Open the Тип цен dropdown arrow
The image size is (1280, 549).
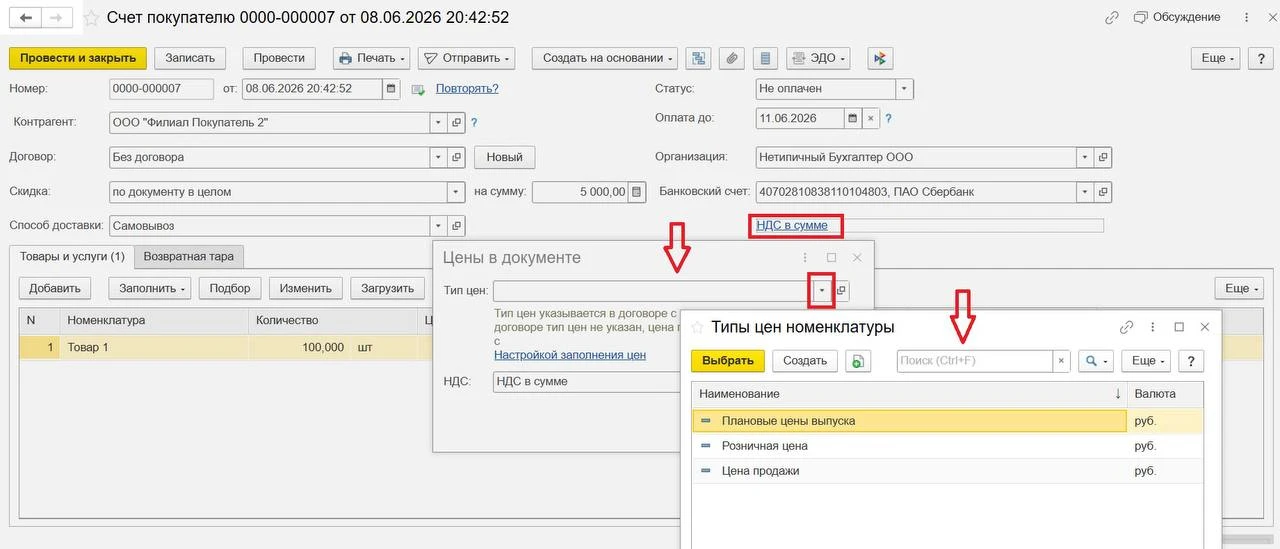822,291
